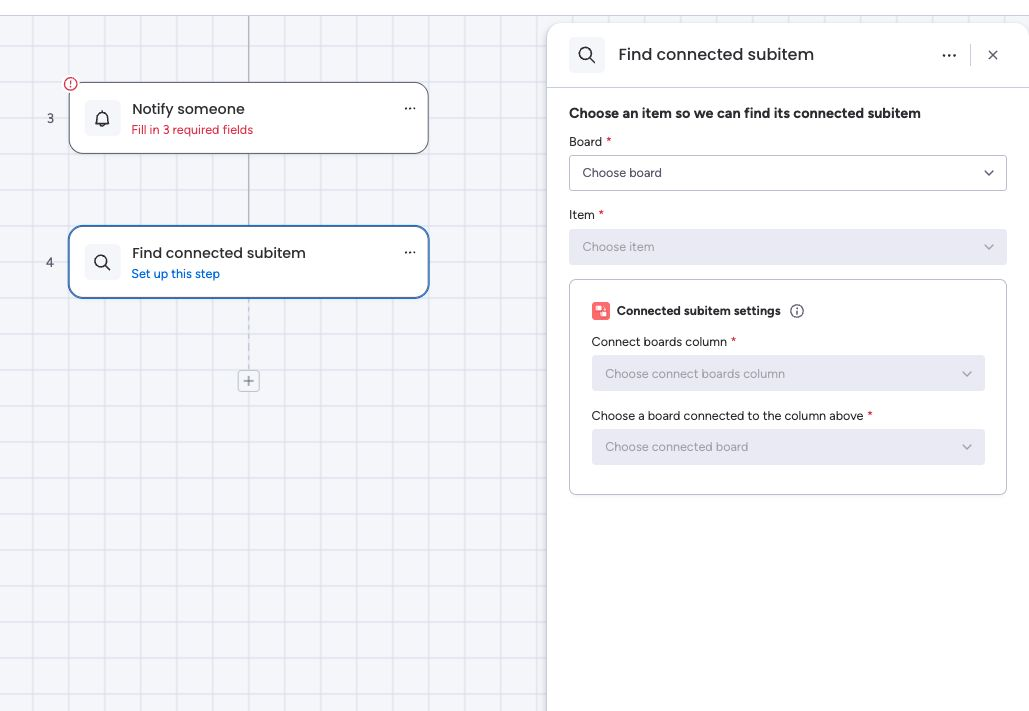
Task: Click the 'Set up this step' link
Action: click(175, 273)
